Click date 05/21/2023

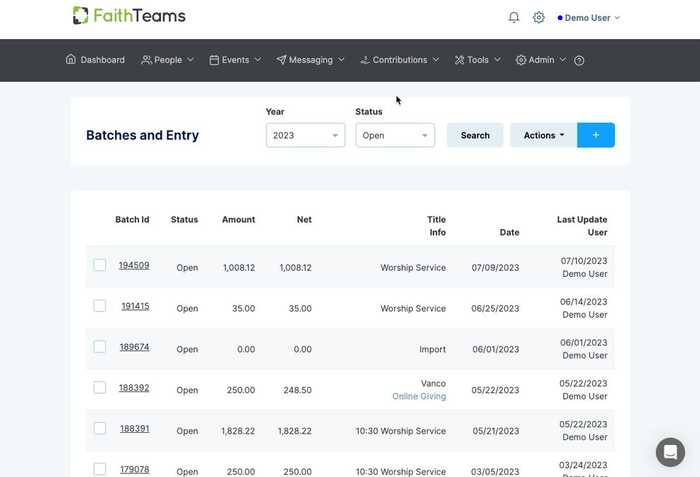[x=496, y=431]
